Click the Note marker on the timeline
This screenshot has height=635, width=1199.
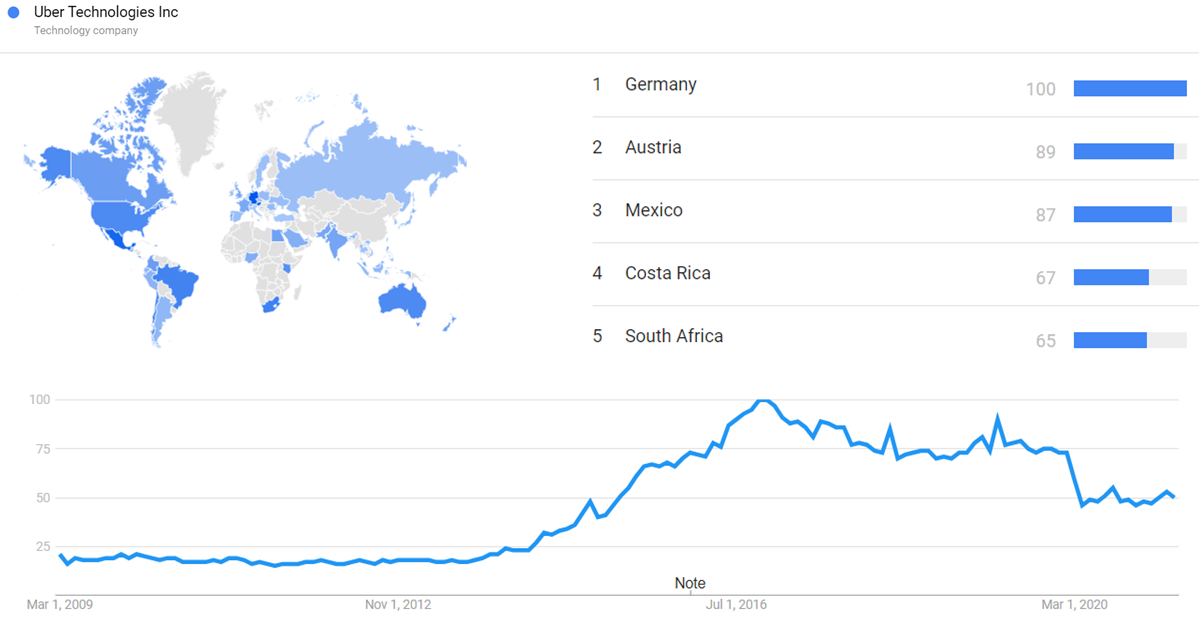[689, 583]
